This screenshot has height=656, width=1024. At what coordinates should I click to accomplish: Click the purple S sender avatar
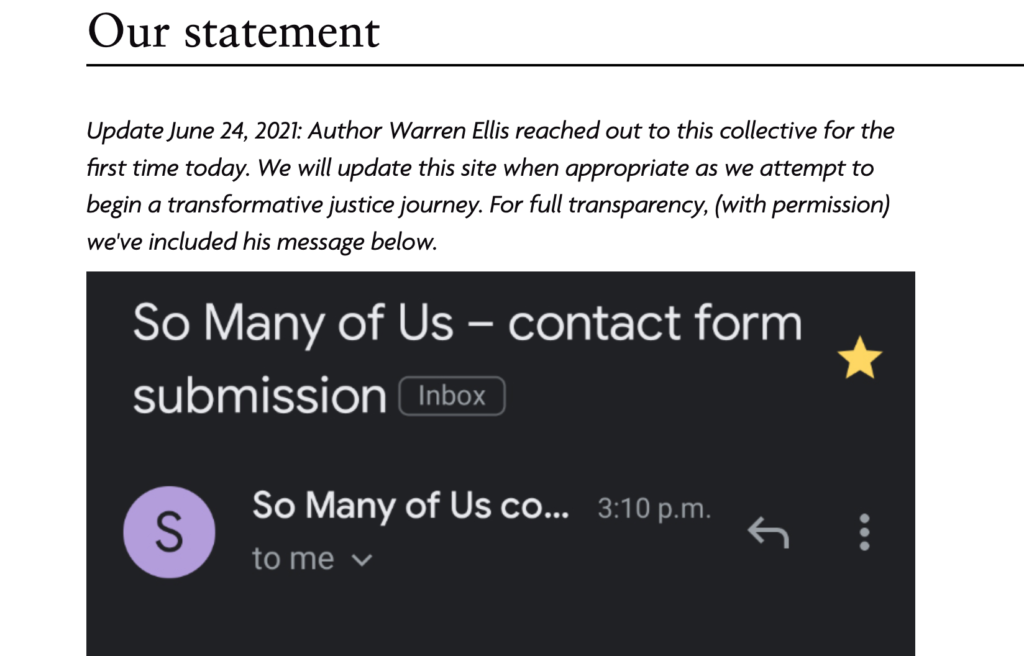(169, 533)
